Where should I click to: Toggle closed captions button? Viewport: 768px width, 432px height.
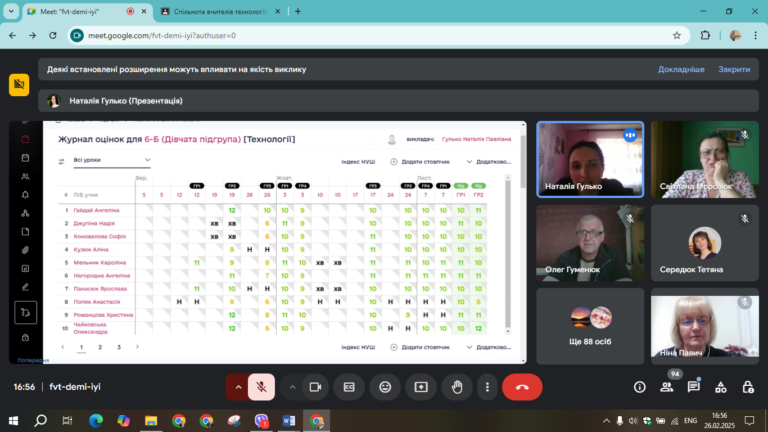[349, 387]
